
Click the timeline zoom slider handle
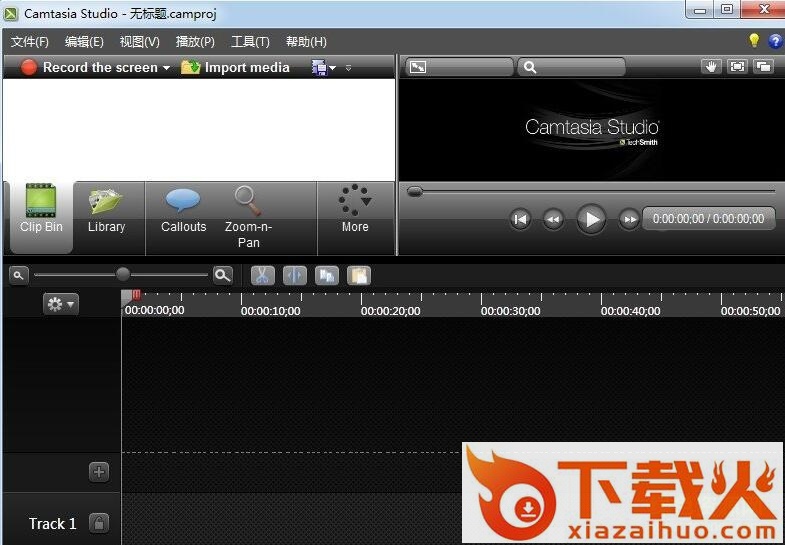pyautogui.click(x=123, y=274)
